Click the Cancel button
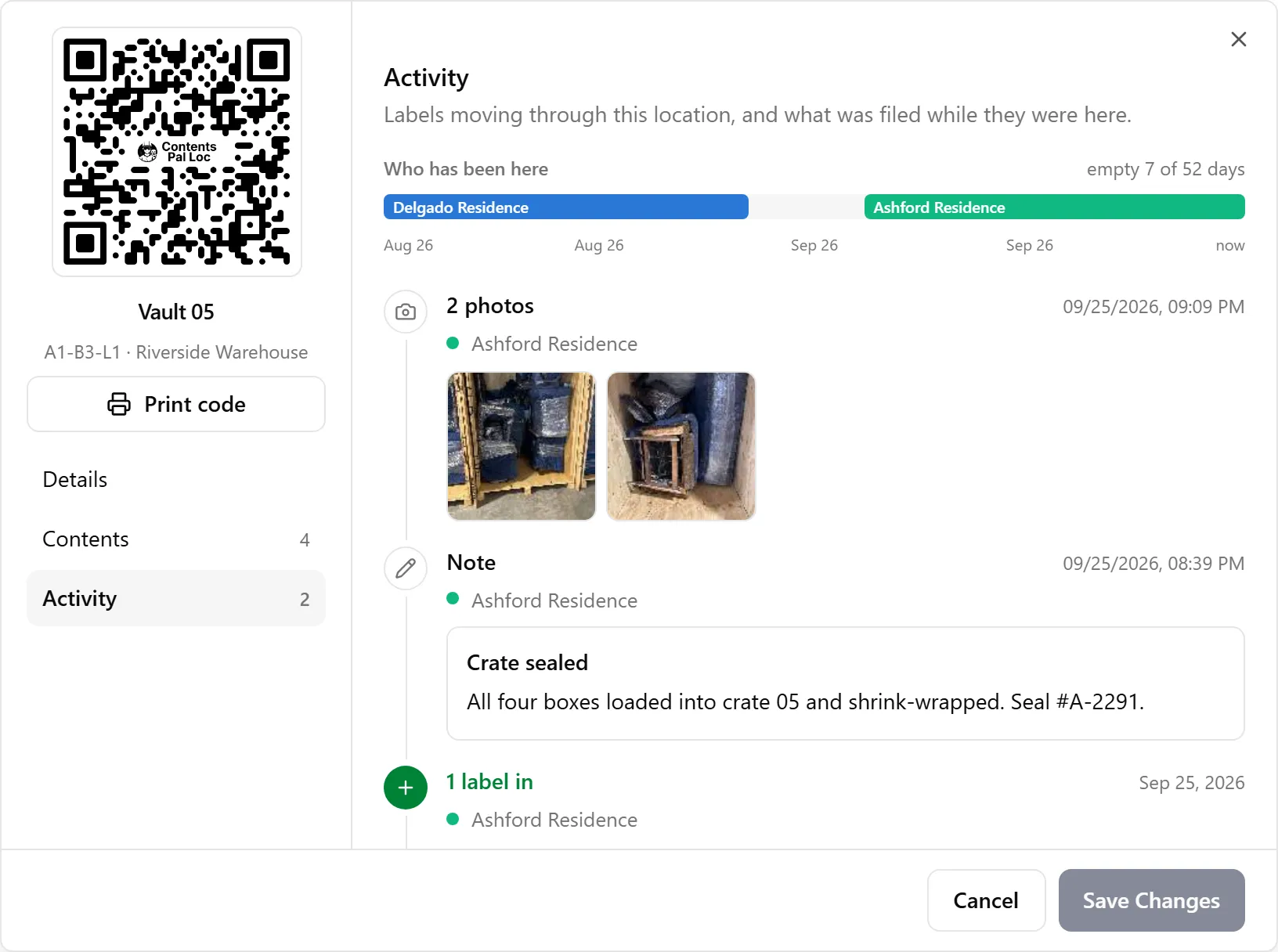Viewport: 1278px width, 952px height. tap(986, 900)
